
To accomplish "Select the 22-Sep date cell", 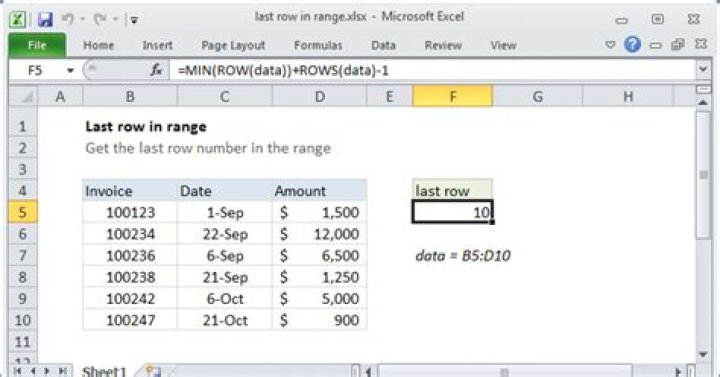I will pos(225,234).
